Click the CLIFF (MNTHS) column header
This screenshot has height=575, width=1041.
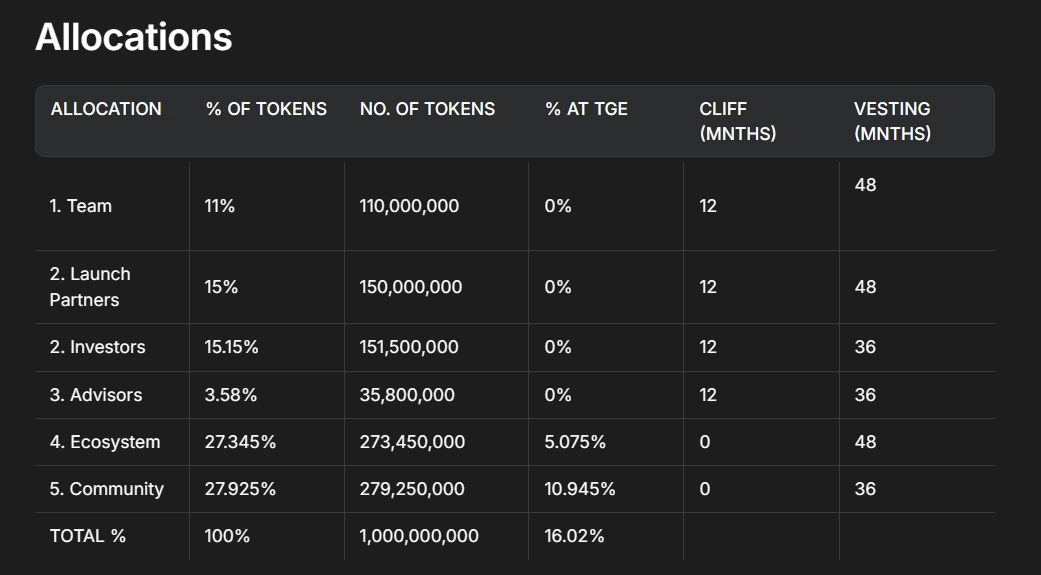tap(737, 121)
